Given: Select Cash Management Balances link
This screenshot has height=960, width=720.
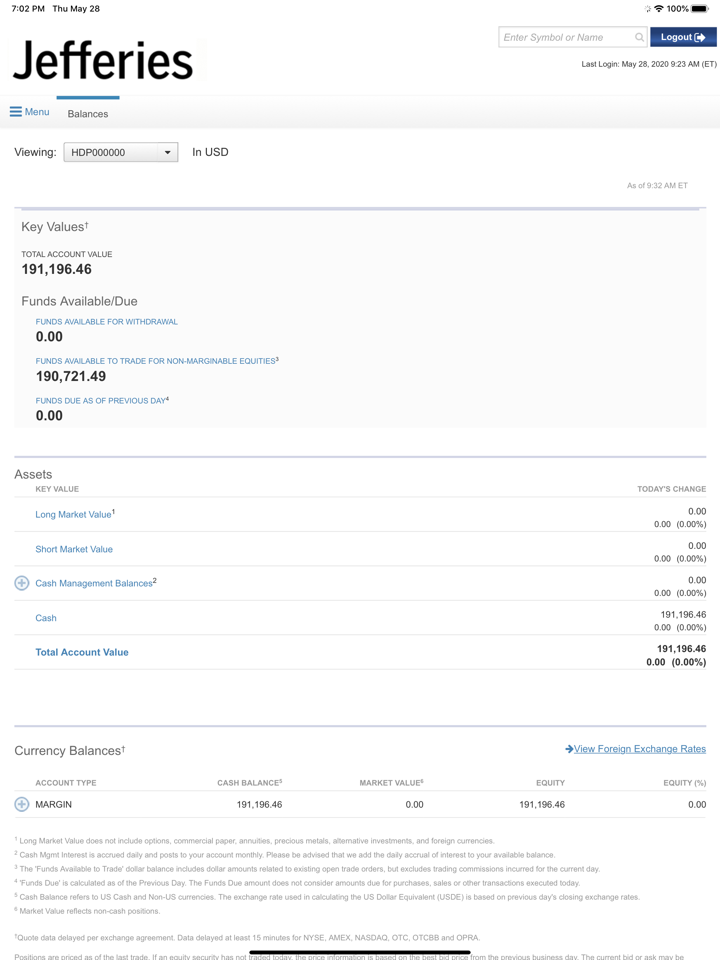Looking at the screenshot, I should [94, 583].
